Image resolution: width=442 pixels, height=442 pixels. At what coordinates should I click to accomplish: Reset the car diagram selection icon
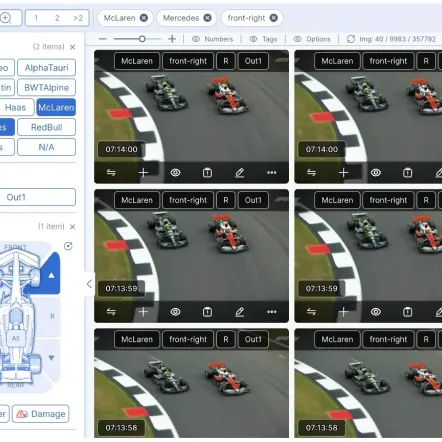(x=68, y=246)
